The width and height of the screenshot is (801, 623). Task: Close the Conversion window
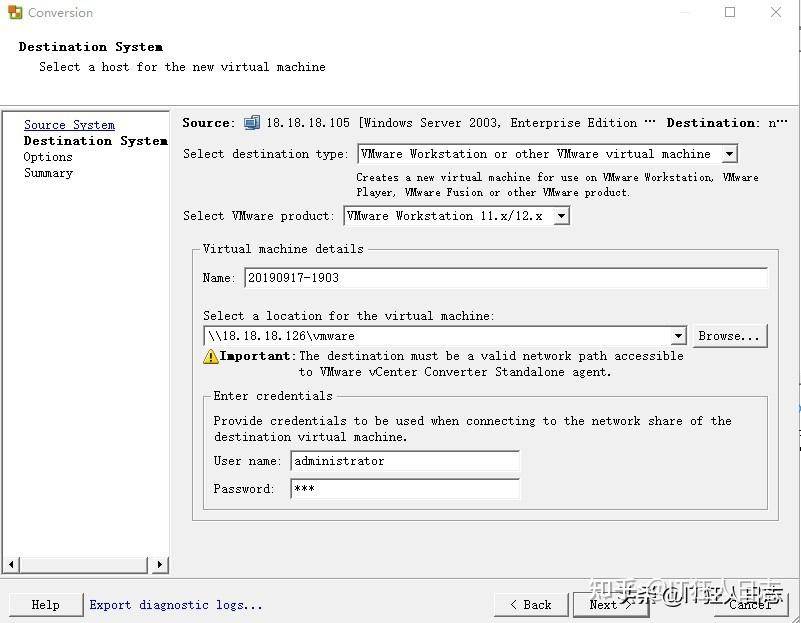(x=775, y=12)
